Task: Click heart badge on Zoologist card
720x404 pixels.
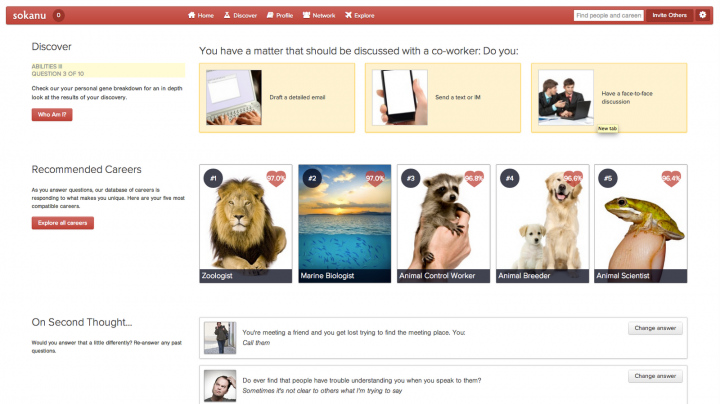Action: [x=276, y=178]
